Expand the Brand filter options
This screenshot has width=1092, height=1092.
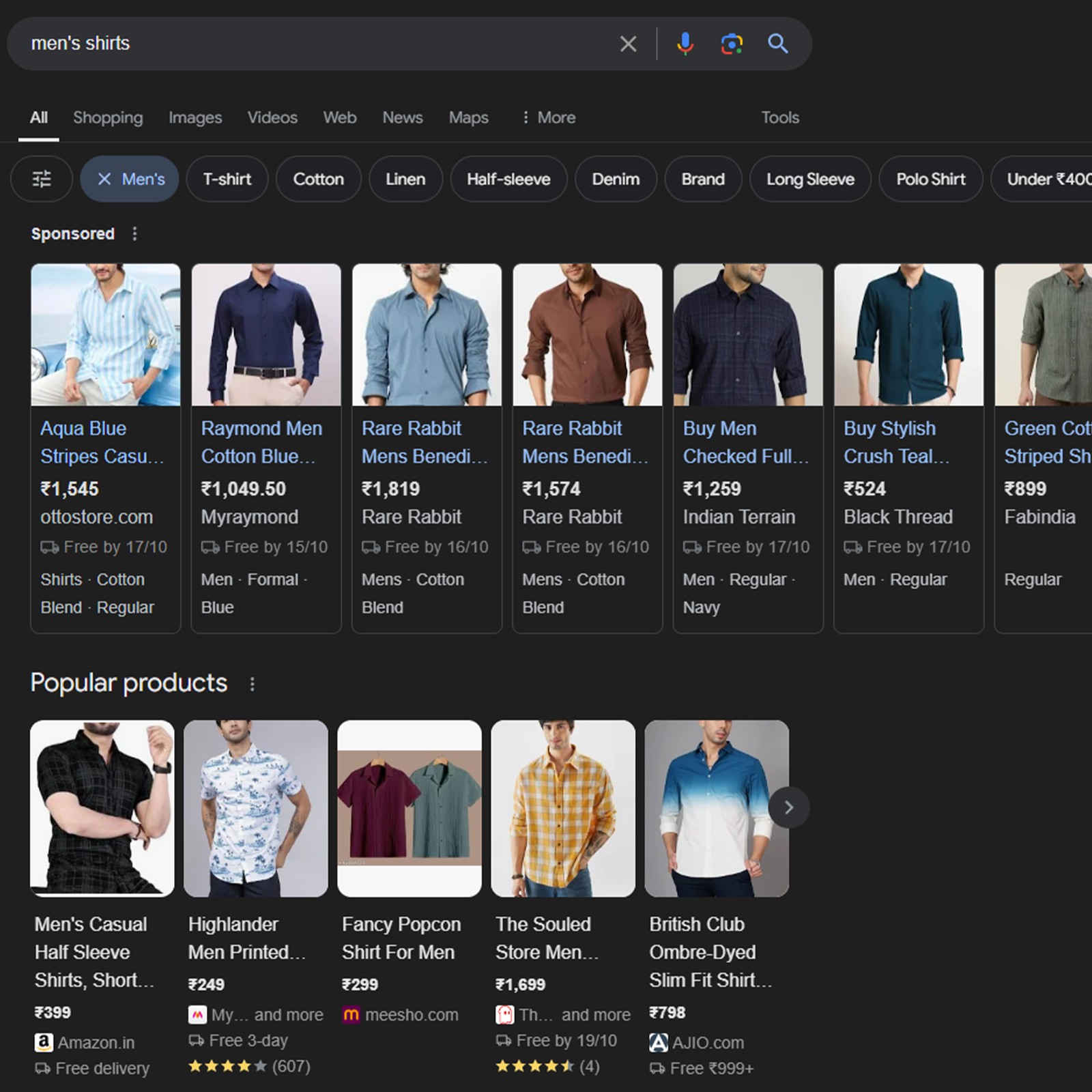[x=703, y=179]
